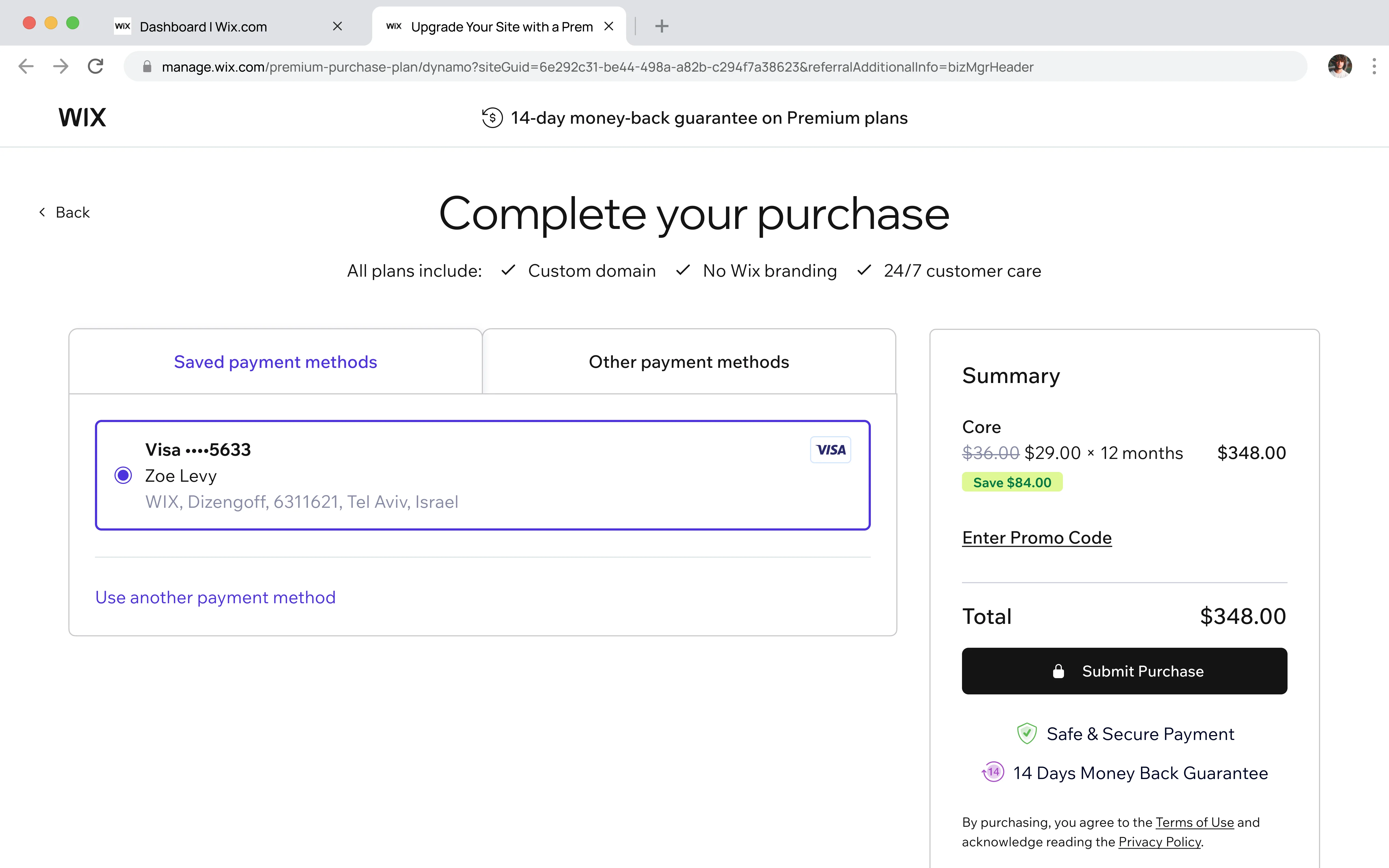Open the Privacy Policy link
The width and height of the screenshot is (1389, 868).
tap(1159, 842)
